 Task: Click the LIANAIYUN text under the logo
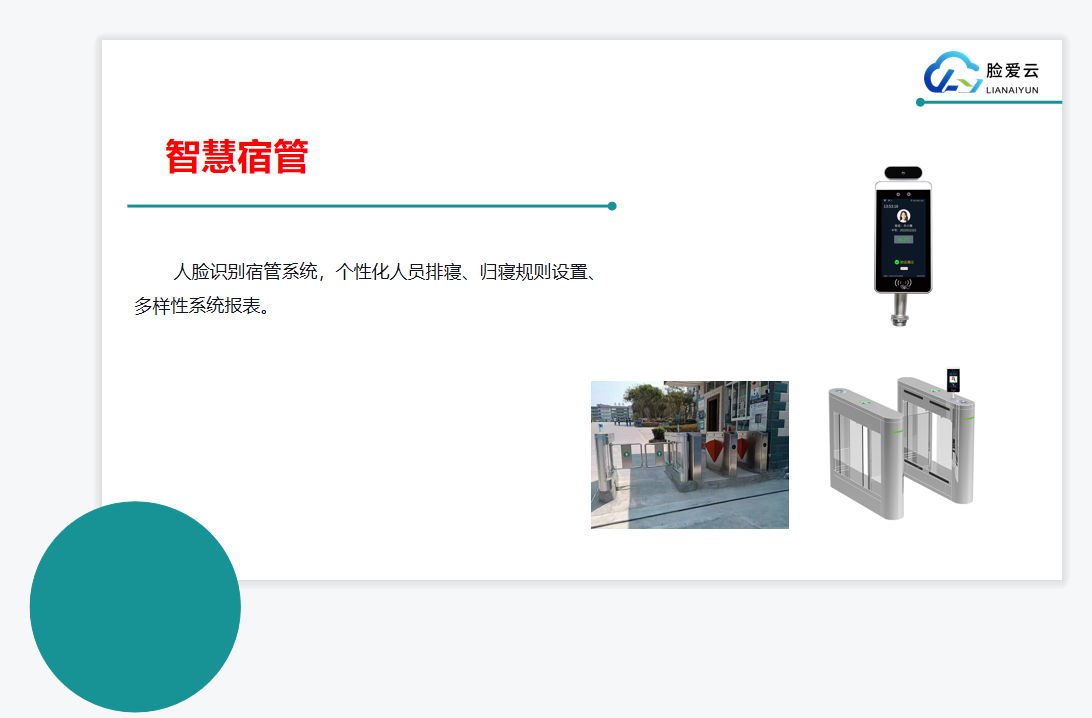1012,90
